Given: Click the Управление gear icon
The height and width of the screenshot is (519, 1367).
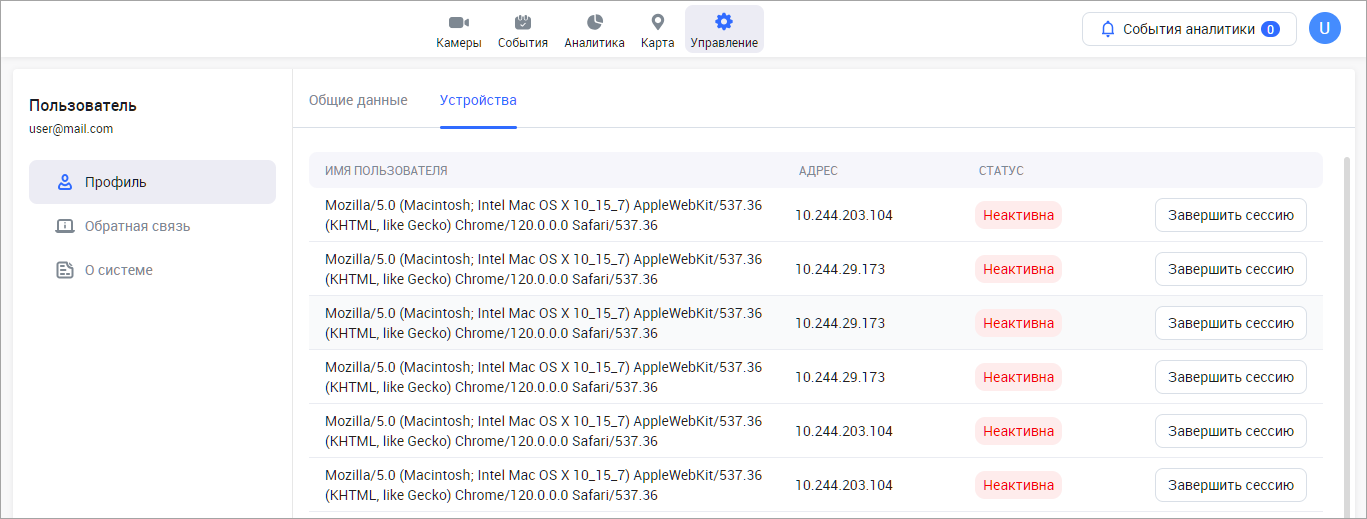Looking at the screenshot, I should point(724,22).
